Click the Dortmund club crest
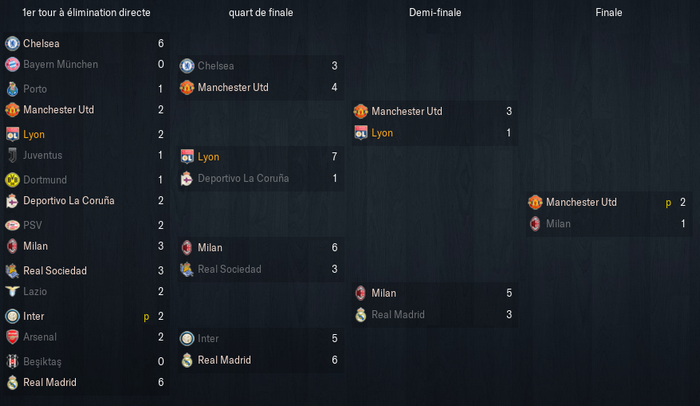Image resolution: width=700 pixels, height=406 pixels. pyautogui.click(x=12, y=180)
